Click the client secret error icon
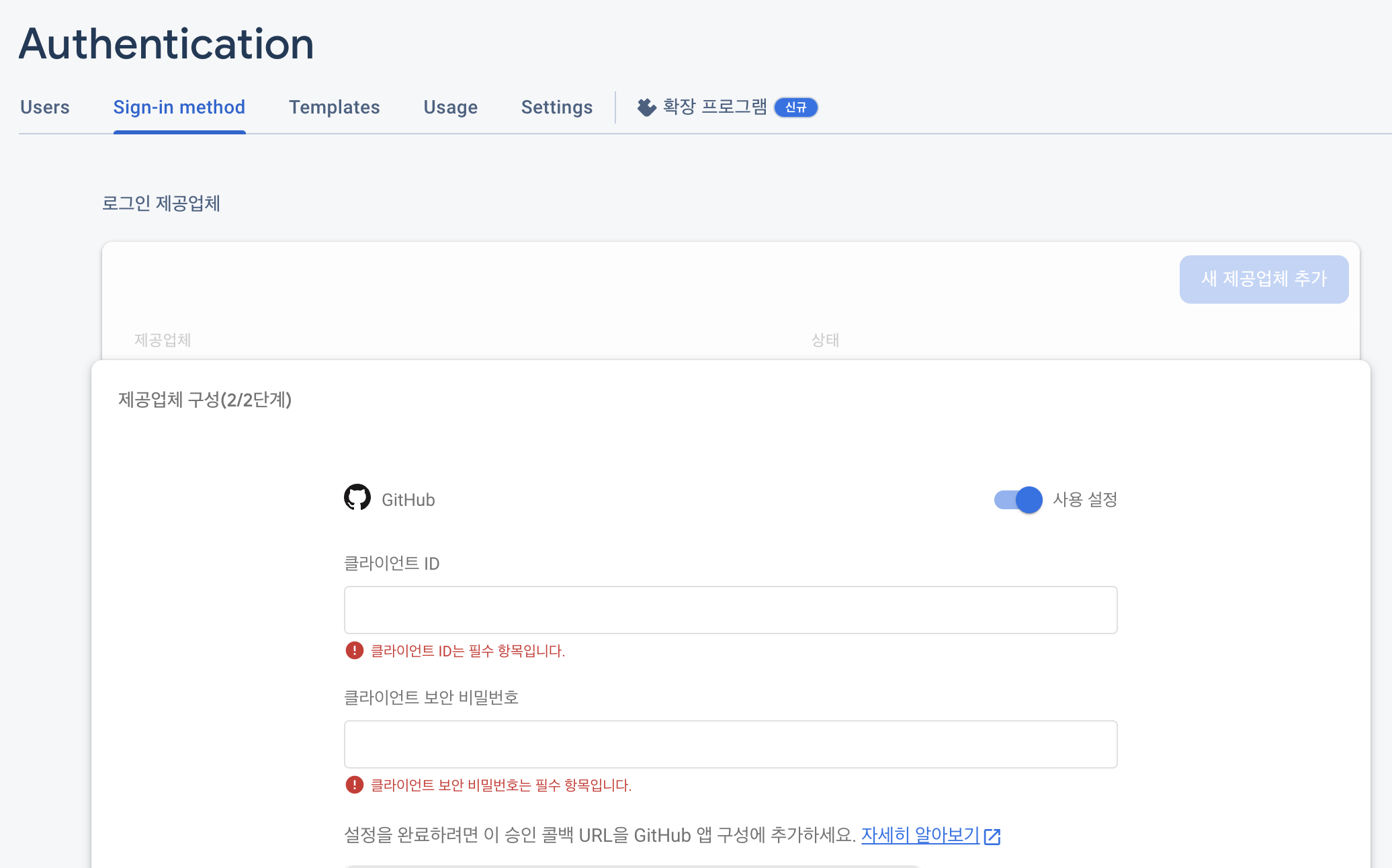Screen dimensions: 1392x868 pyautogui.click(x=354, y=785)
